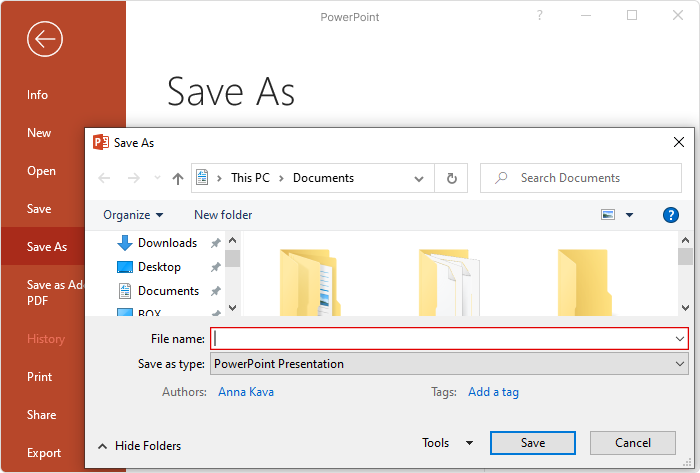Select Documents in the address path
This screenshot has height=473, width=700.
(x=323, y=178)
